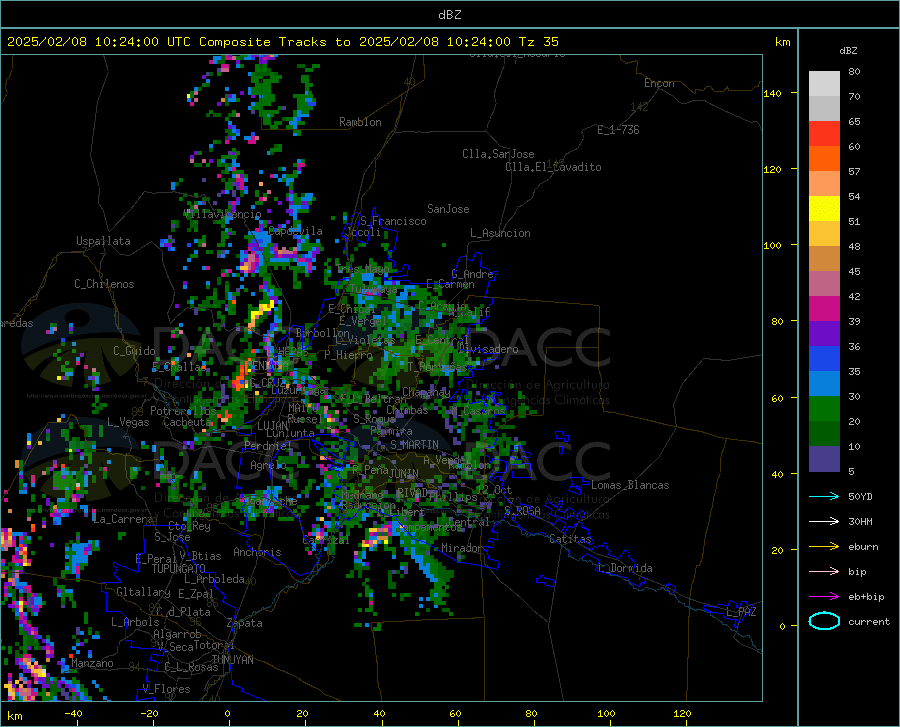Image resolution: width=900 pixels, height=727 pixels.
Task: Click the V_Flores map label
Action: tap(166, 689)
